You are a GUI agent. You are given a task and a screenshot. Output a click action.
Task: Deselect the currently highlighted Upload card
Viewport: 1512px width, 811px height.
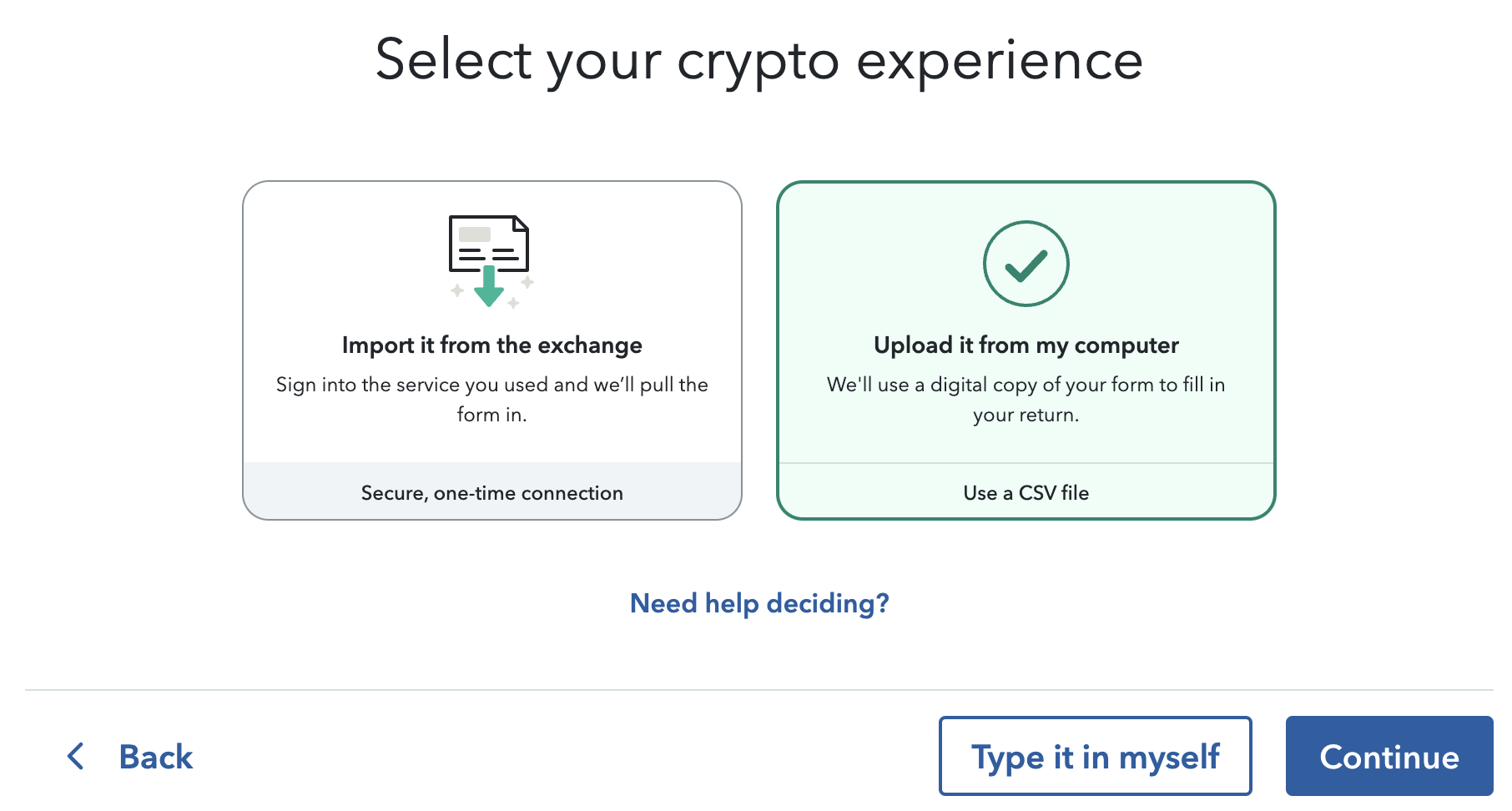1026,350
